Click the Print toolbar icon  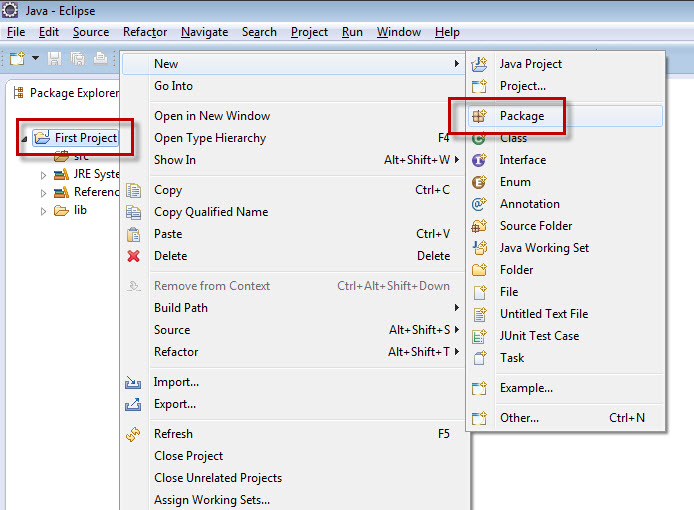(100, 58)
